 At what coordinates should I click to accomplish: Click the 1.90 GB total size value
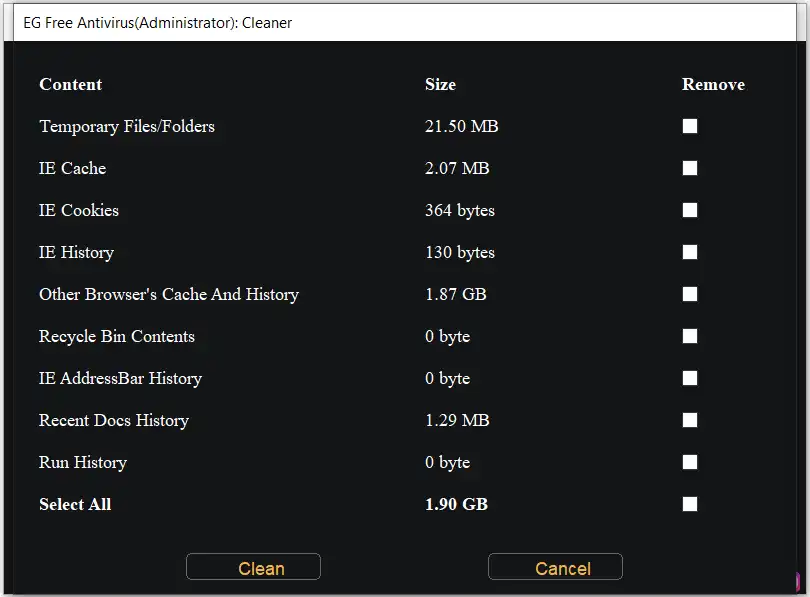click(456, 504)
